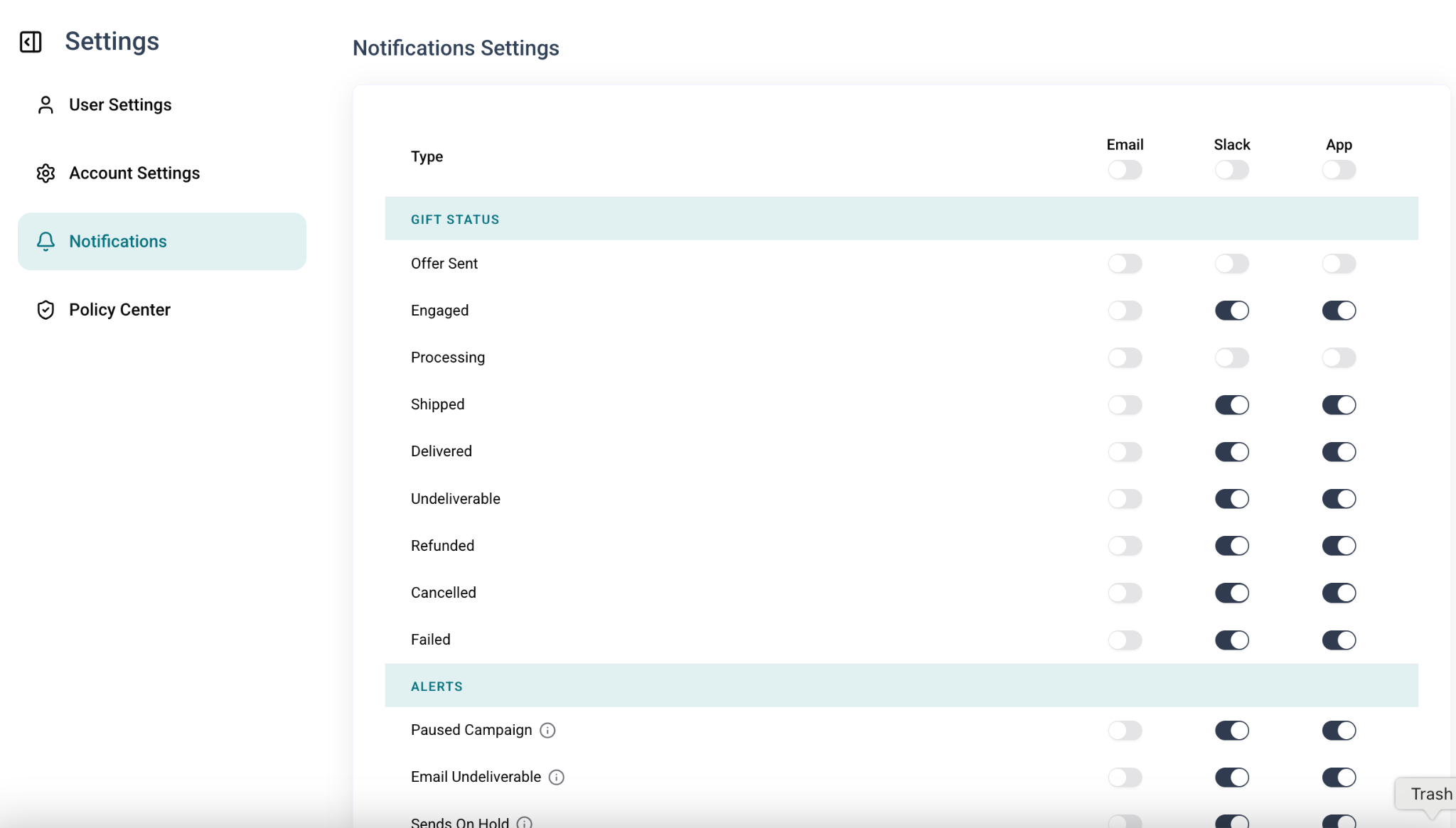
Task: Click the Notifications bell icon
Action: coord(45,242)
